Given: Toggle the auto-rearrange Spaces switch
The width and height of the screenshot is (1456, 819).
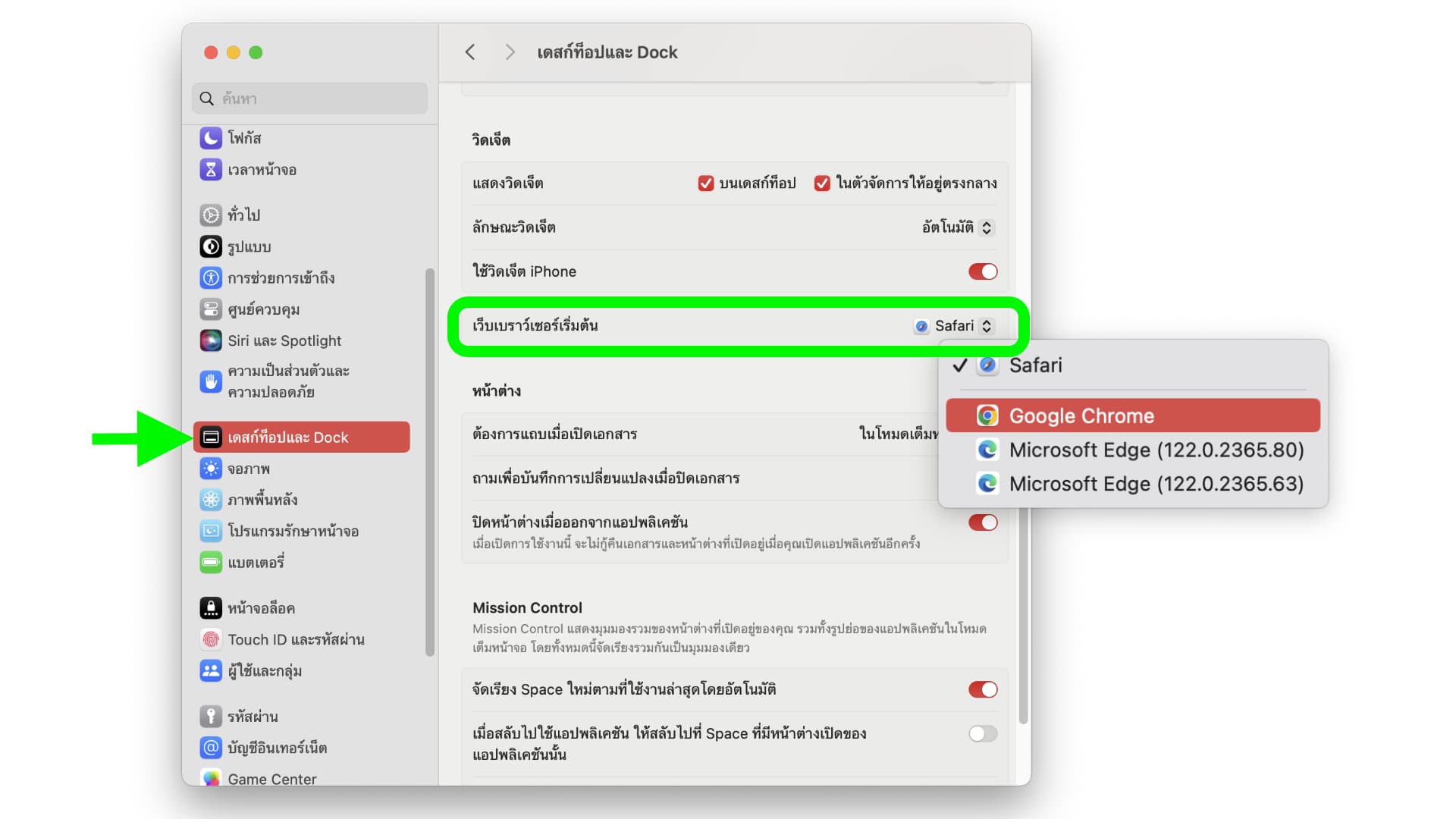Looking at the screenshot, I should (983, 689).
